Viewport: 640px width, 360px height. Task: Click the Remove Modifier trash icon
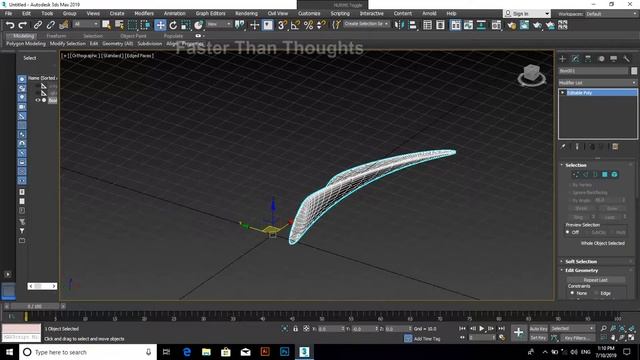click(615, 147)
